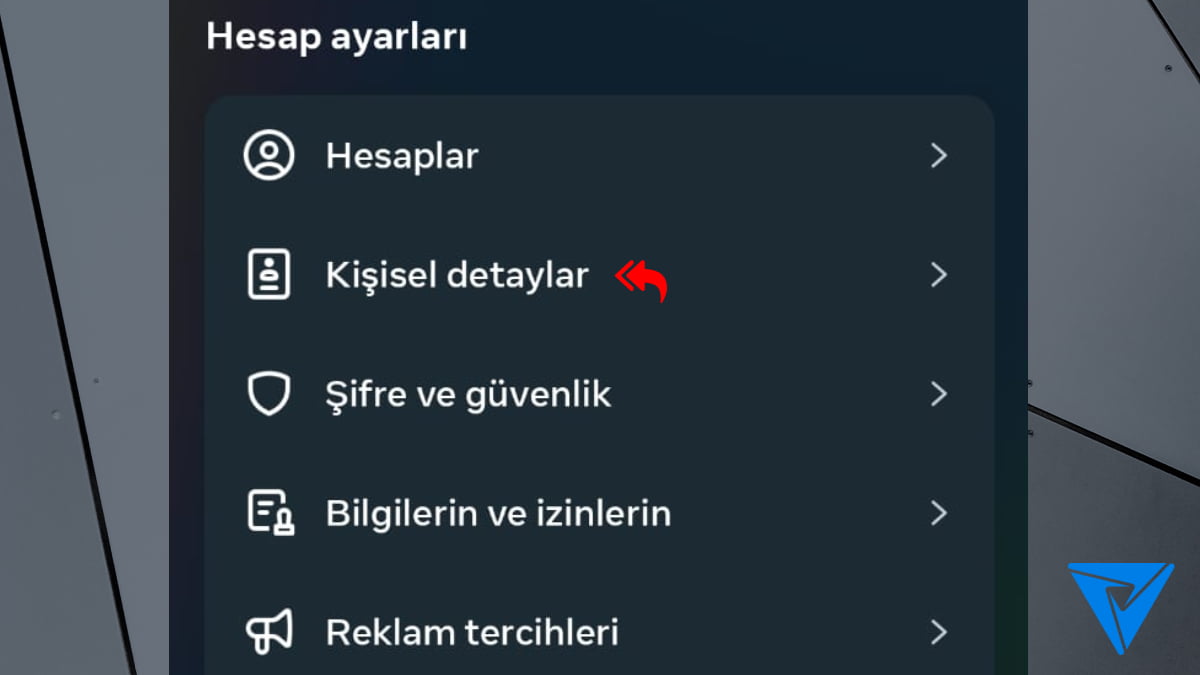Go to Şifre ve güvenlik label
The image size is (1200, 675).
(468, 394)
